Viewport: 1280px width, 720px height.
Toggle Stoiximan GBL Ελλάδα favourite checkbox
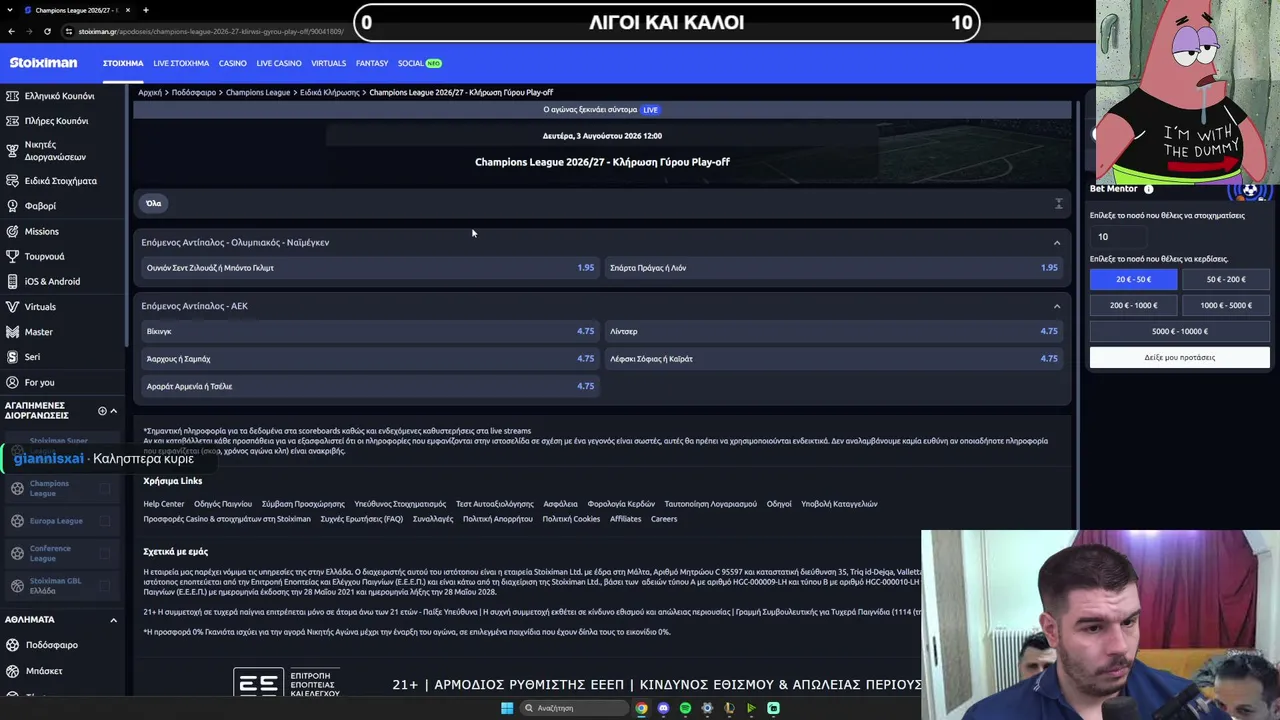tap(105, 586)
